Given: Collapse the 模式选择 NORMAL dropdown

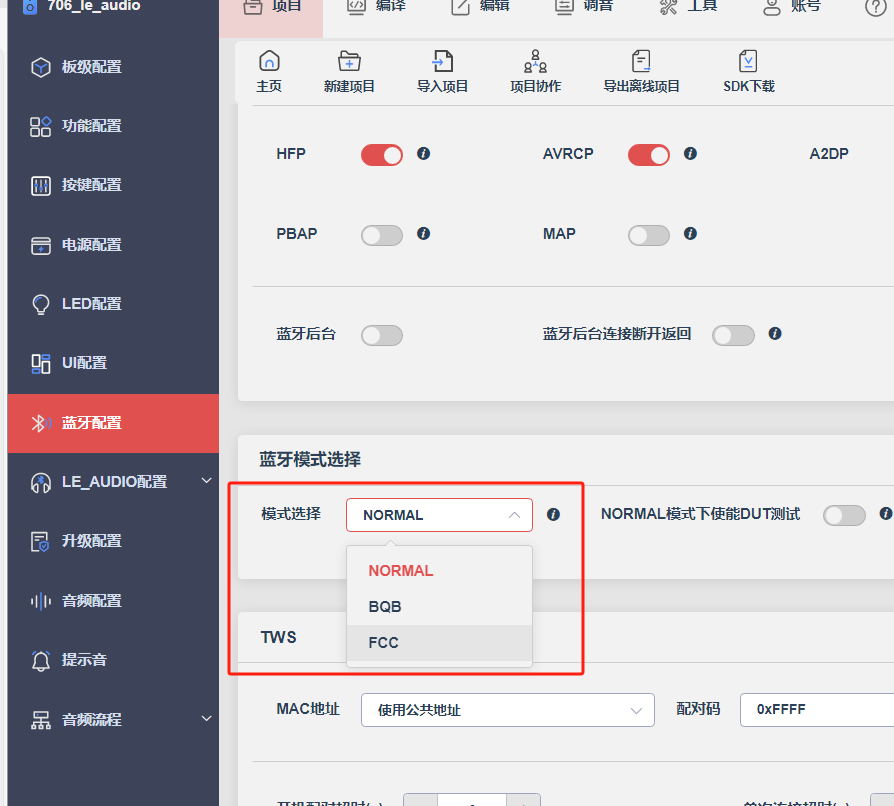Looking at the screenshot, I should tap(439, 515).
